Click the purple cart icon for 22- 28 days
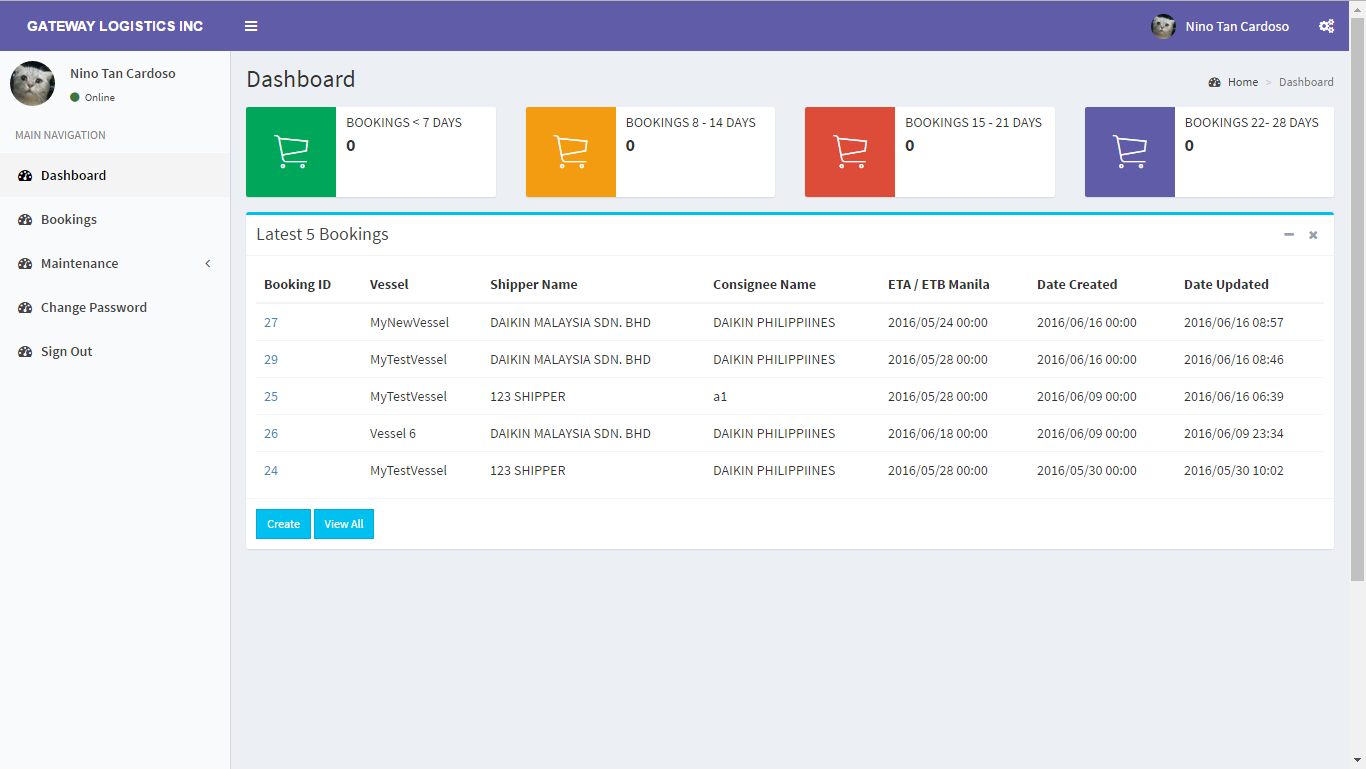 pyautogui.click(x=1130, y=152)
